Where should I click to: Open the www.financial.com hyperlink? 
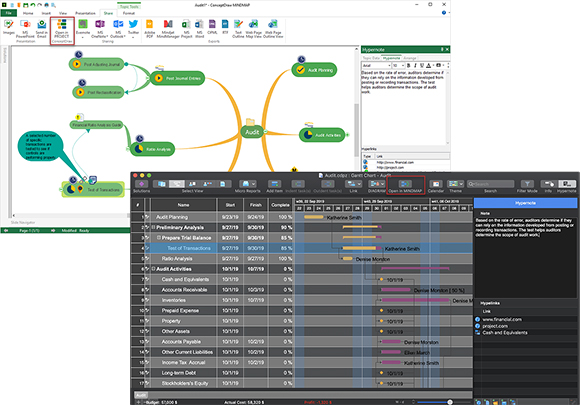(x=502, y=319)
